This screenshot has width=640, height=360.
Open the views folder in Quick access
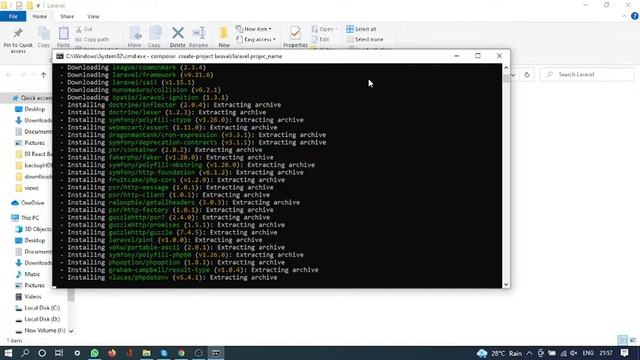coord(27,188)
